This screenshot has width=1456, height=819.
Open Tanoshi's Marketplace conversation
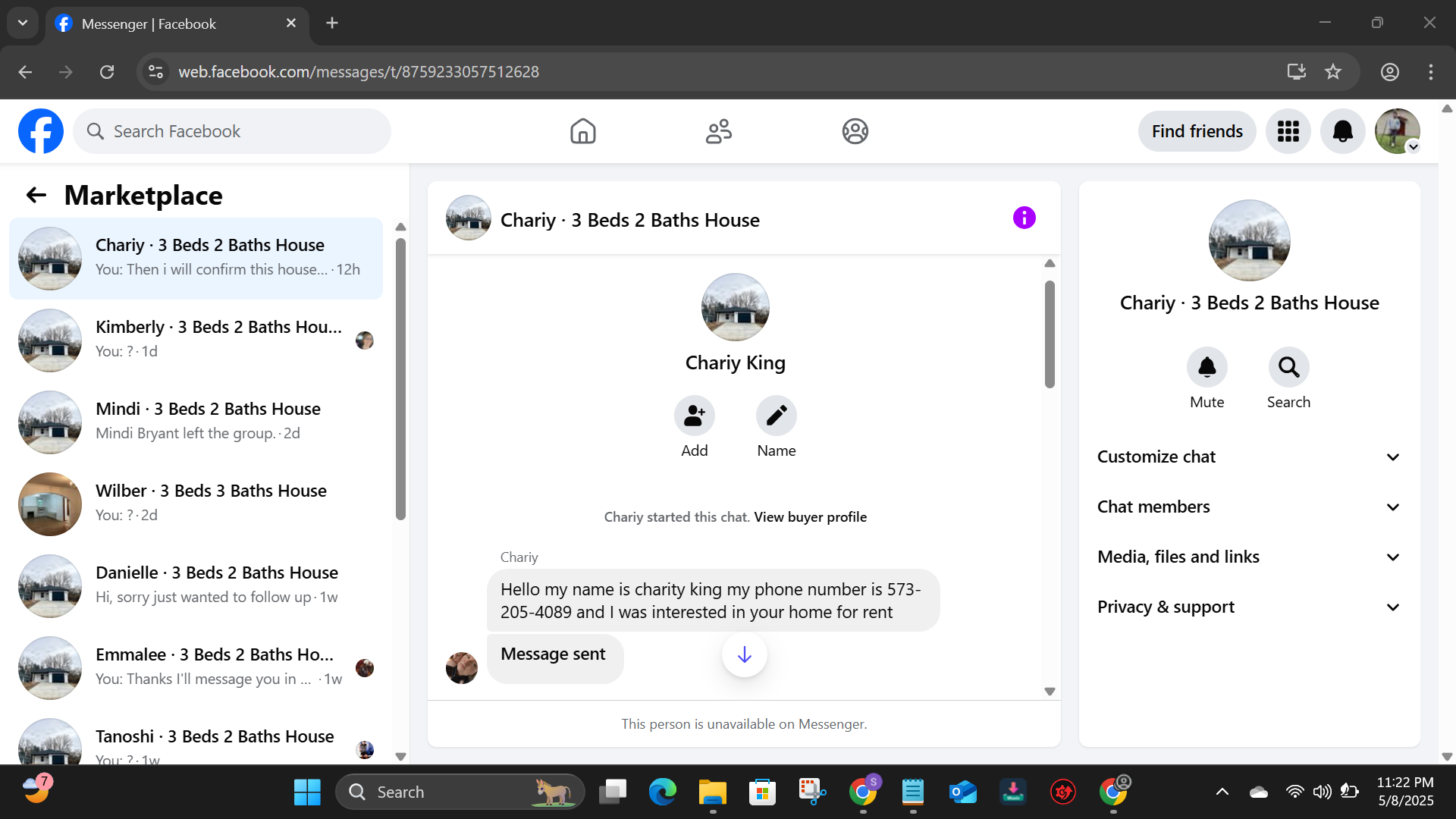tap(196, 737)
